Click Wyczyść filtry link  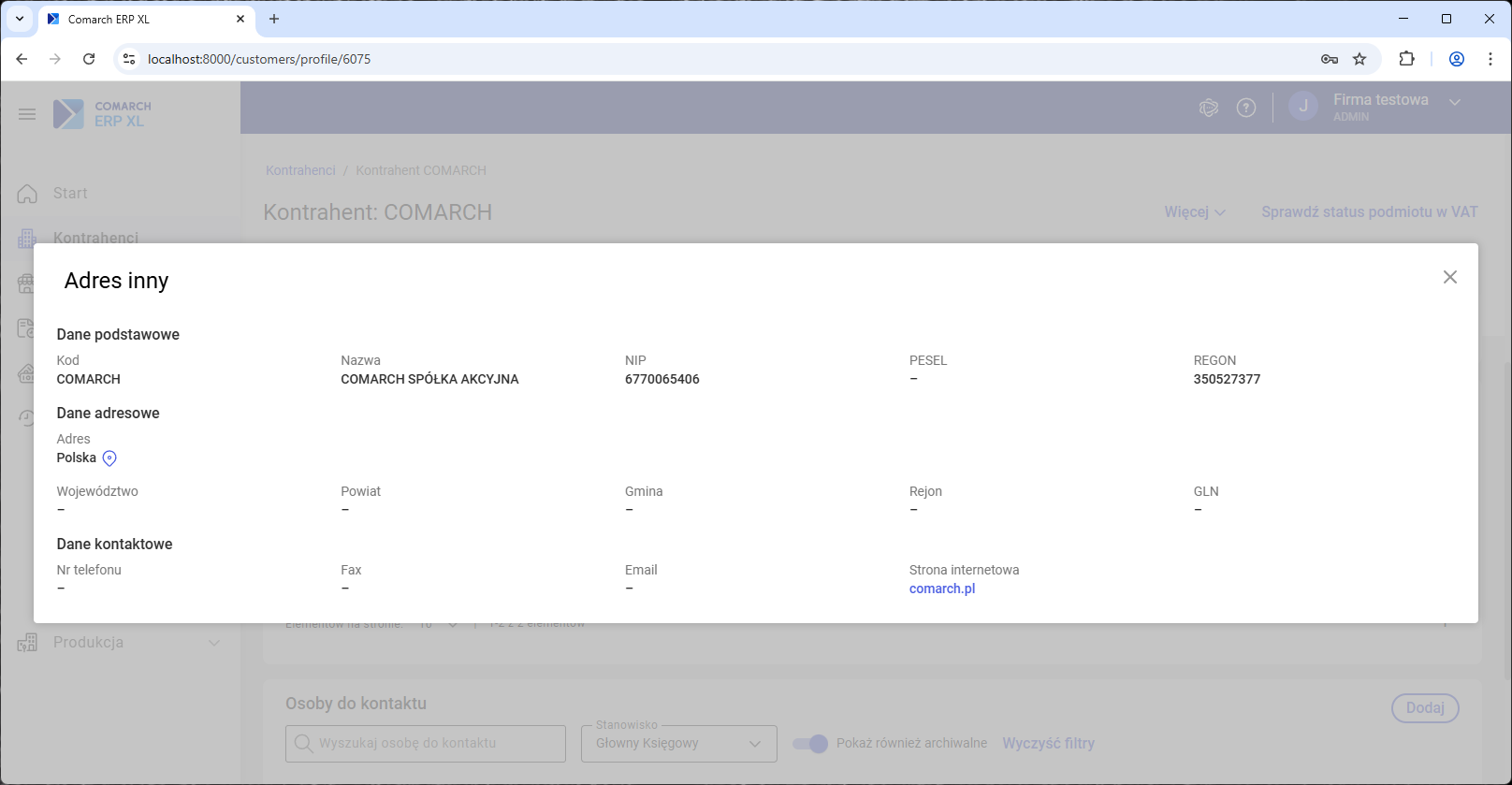(1048, 744)
